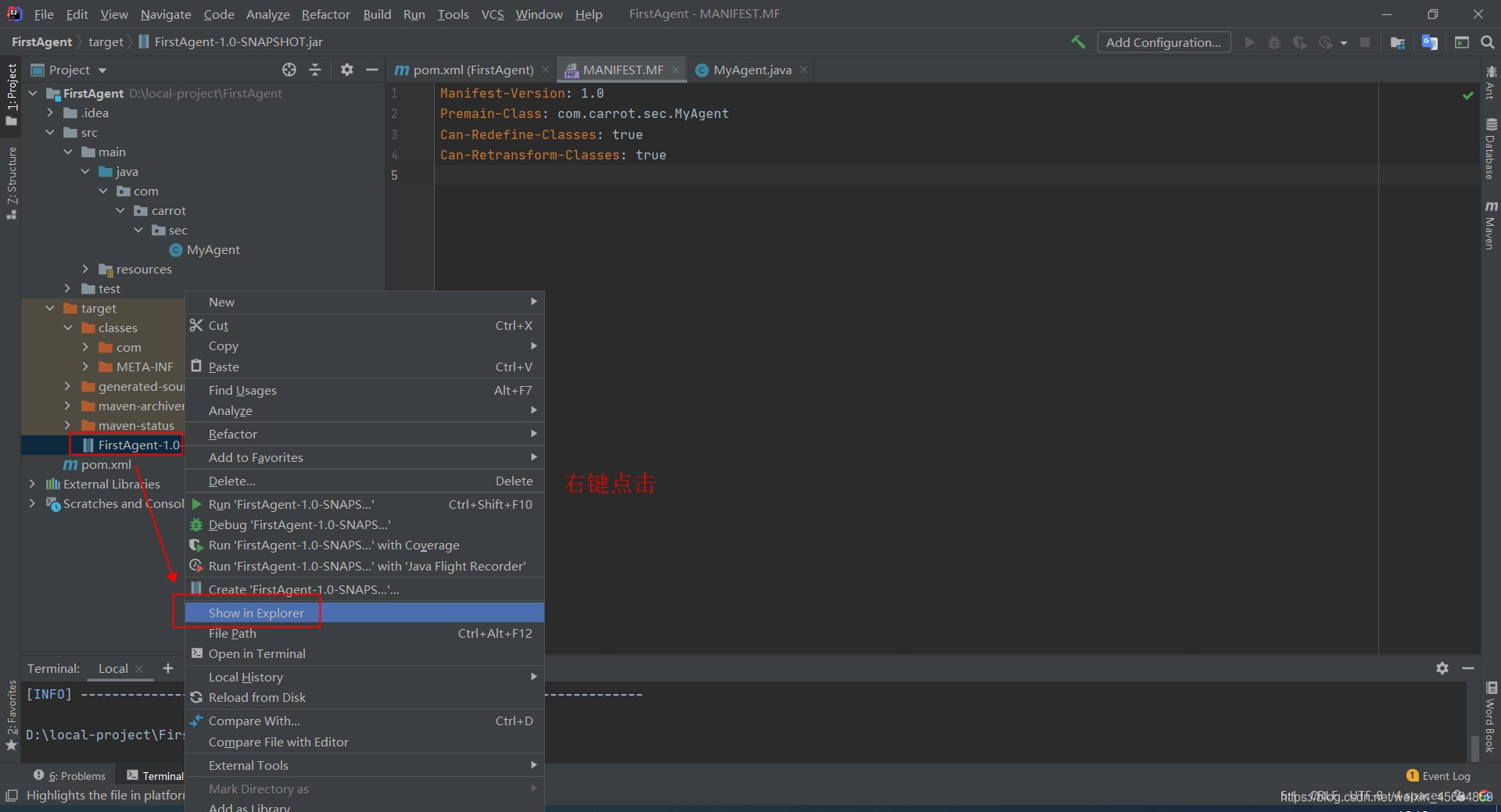The height and width of the screenshot is (812, 1501).
Task: Open terminal panel settings gear
Action: tap(1442, 668)
